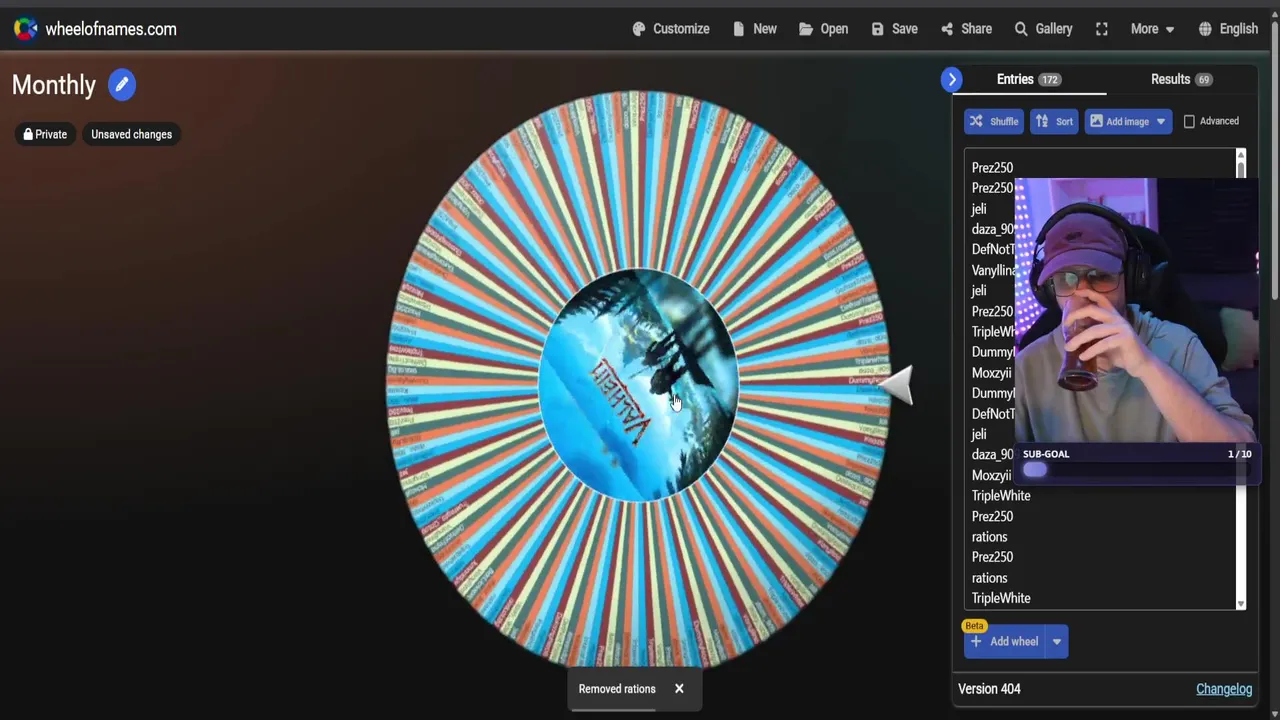Open the Gallery search
Screen dimensions: 1280x720
tap(1043, 29)
